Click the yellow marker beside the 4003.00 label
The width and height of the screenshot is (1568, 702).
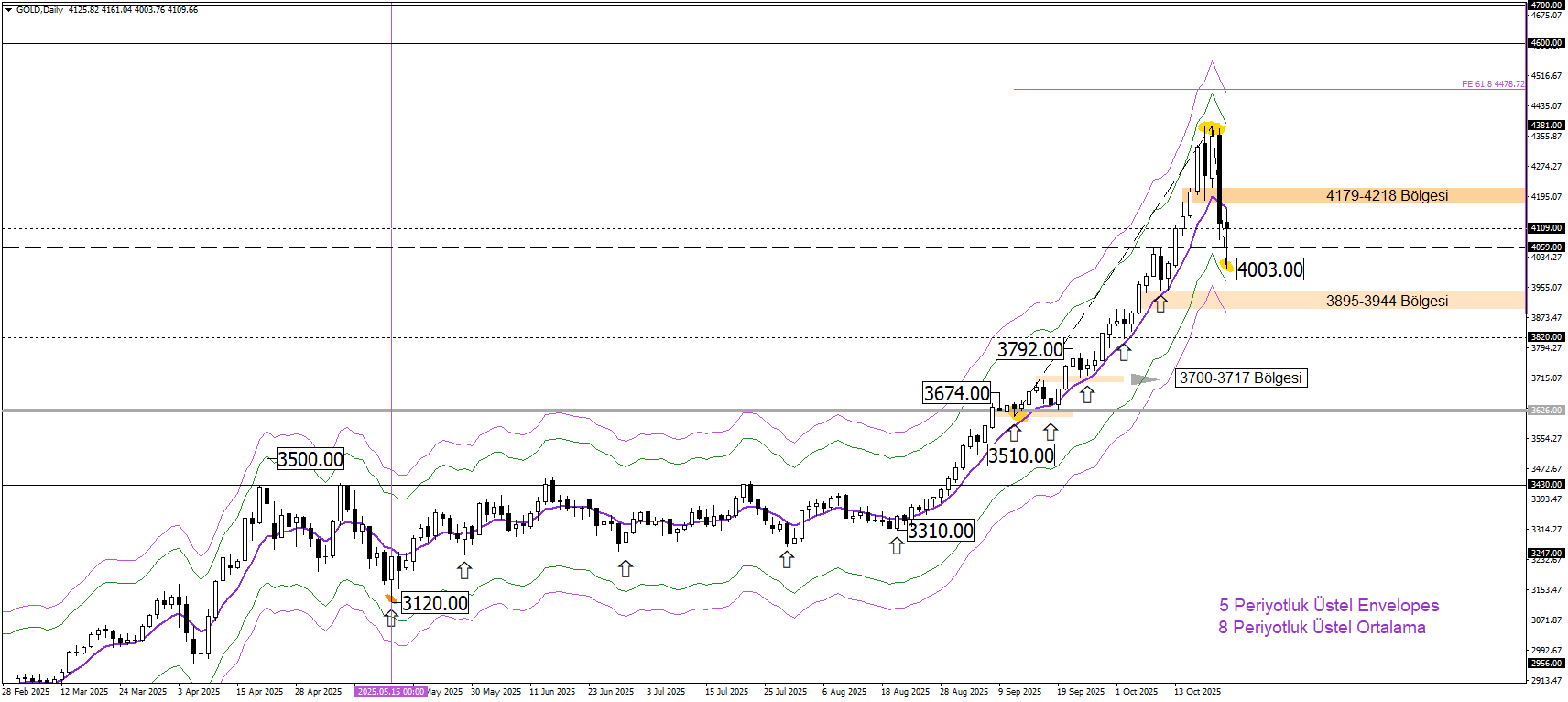pyautogui.click(x=1227, y=266)
